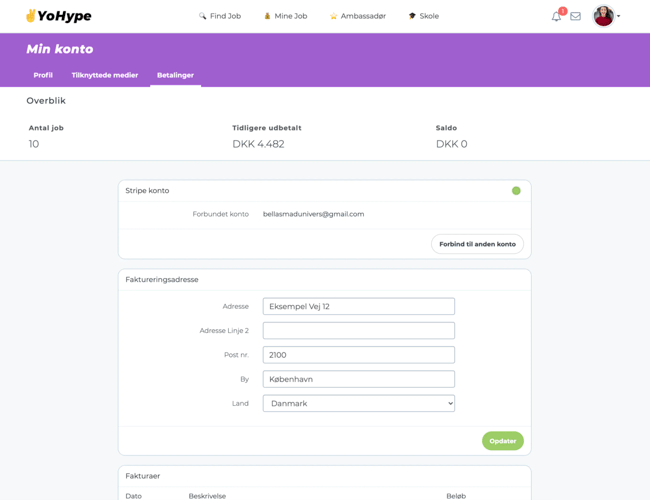This screenshot has height=500, width=650.
Task: Click the Min konto page title
Action: click(x=60, y=49)
